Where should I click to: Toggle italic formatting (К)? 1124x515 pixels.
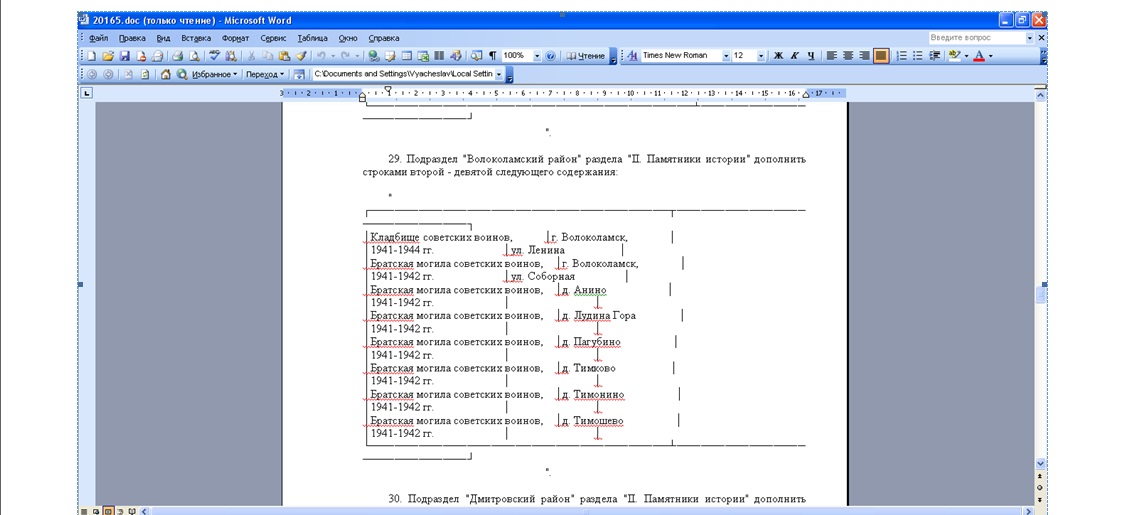[794, 56]
